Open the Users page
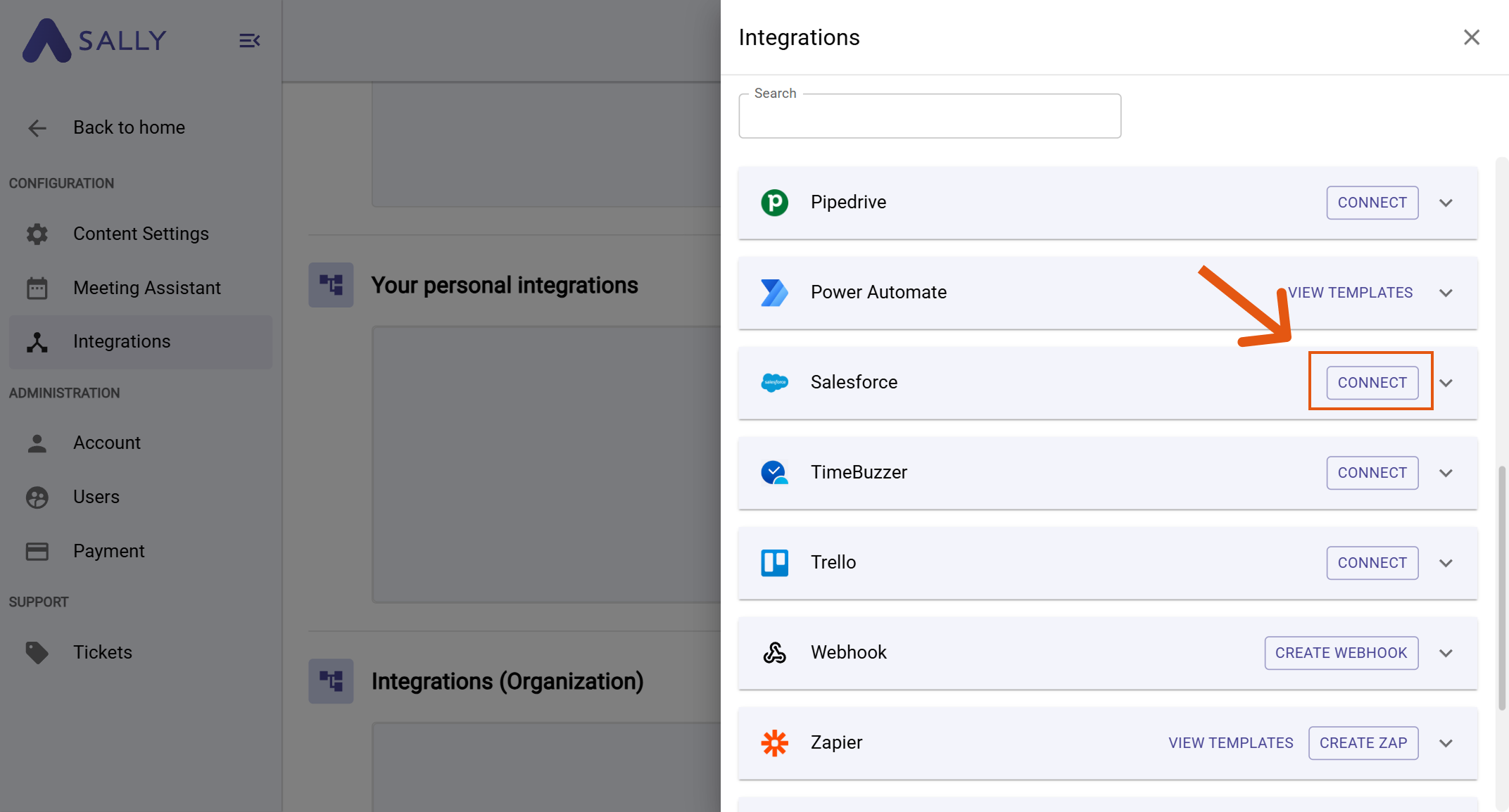Viewport: 1509px width, 812px height. point(141,497)
